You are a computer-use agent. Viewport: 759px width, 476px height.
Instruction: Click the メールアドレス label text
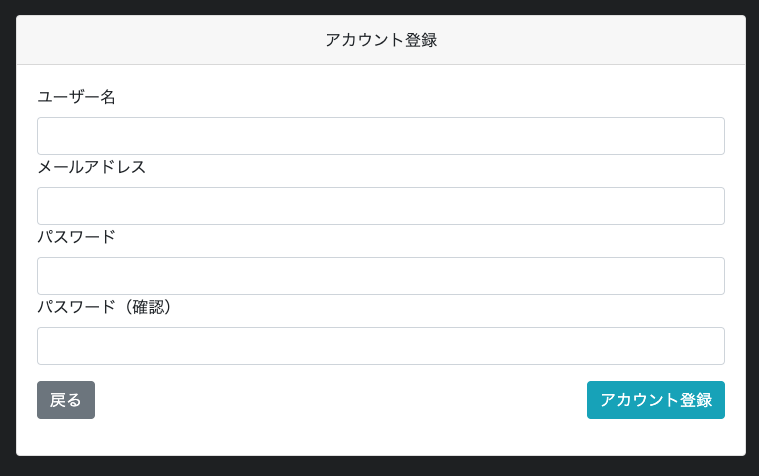92,167
